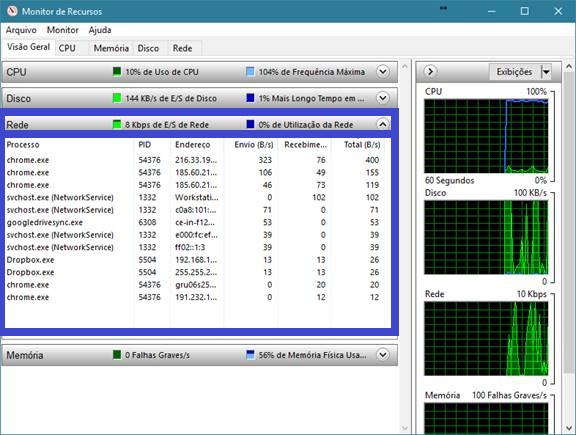Expand the Memória section chevron
This screenshot has width=576, height=435.
(383, 355)
